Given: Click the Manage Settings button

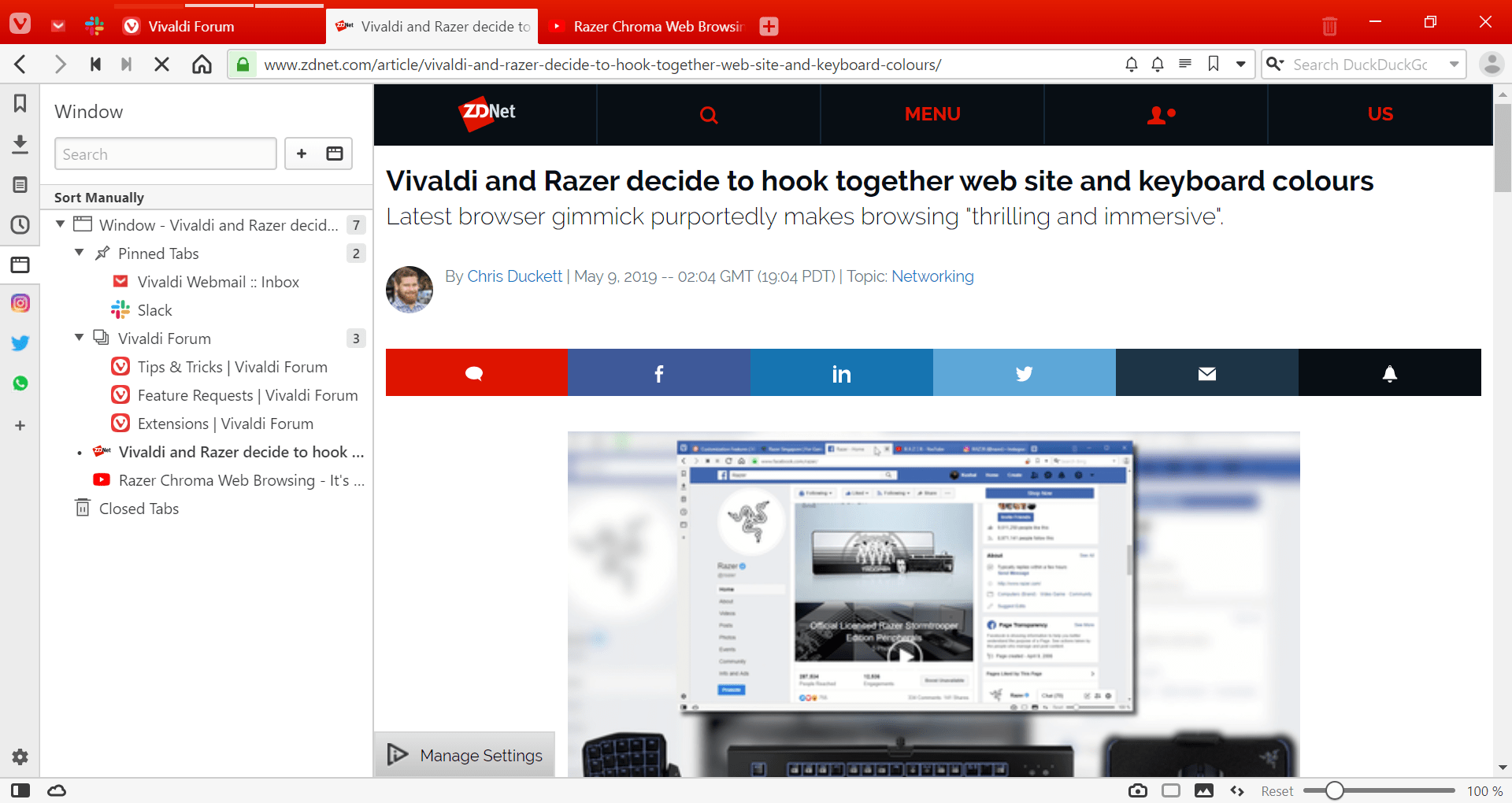Looking at the screenshot, I should click(x=464, y=754).
